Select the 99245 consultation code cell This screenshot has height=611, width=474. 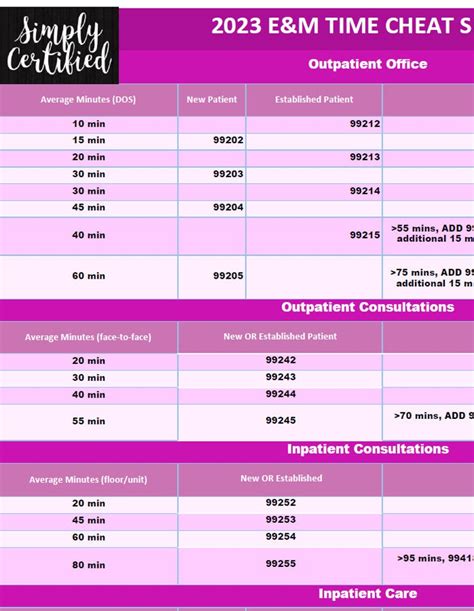(280, 422)
